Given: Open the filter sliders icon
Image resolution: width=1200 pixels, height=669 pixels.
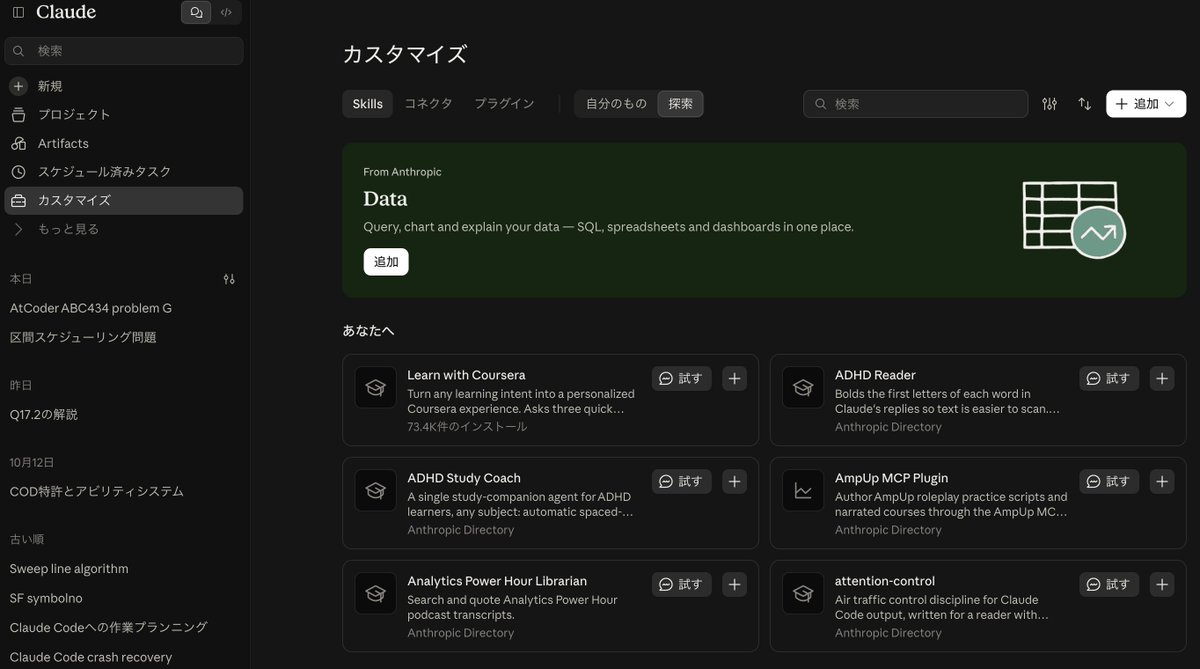Looking at the screenshot, I should tap(1049, 104).
